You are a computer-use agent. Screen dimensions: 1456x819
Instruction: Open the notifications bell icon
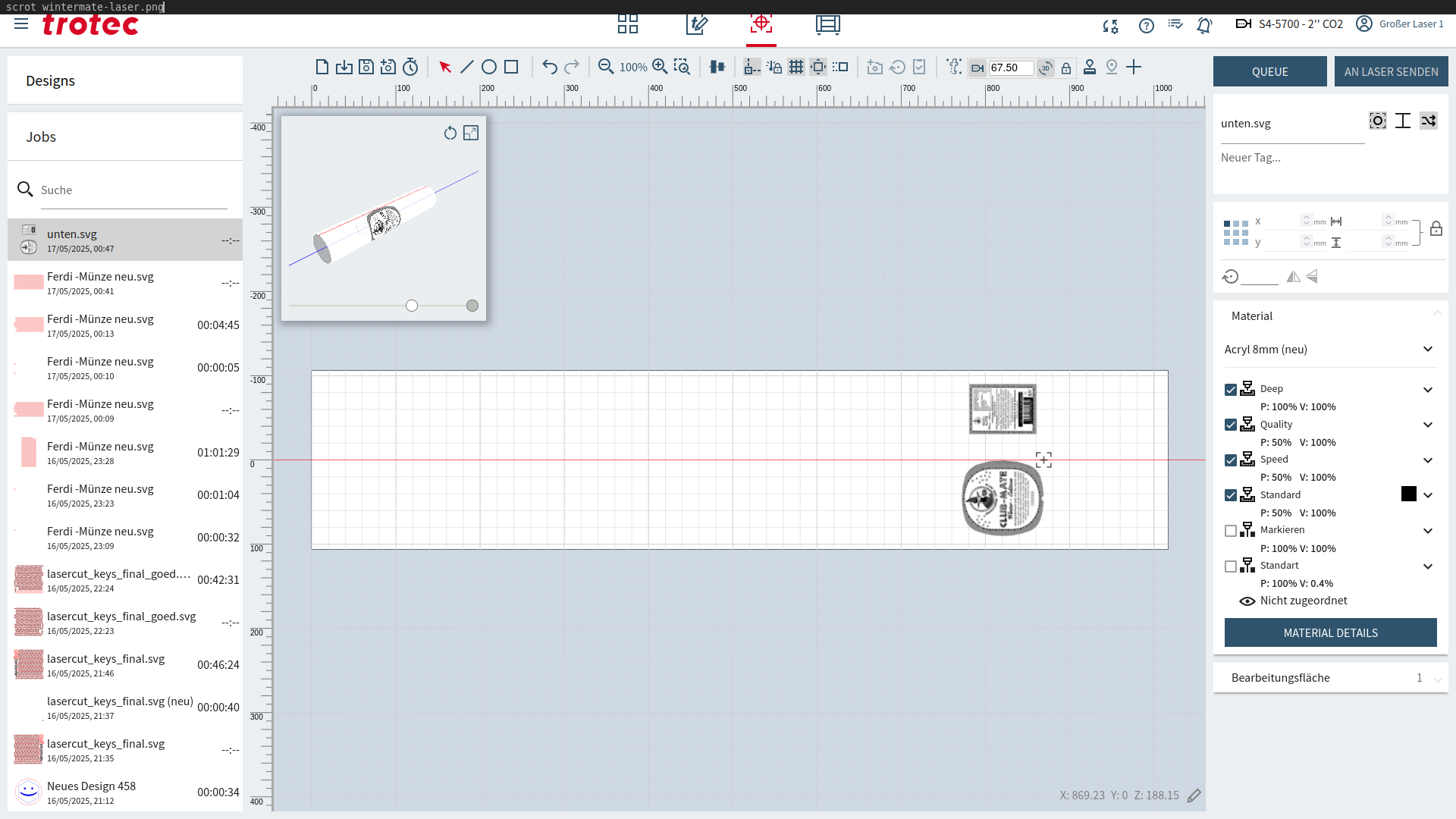[1204, 26]
